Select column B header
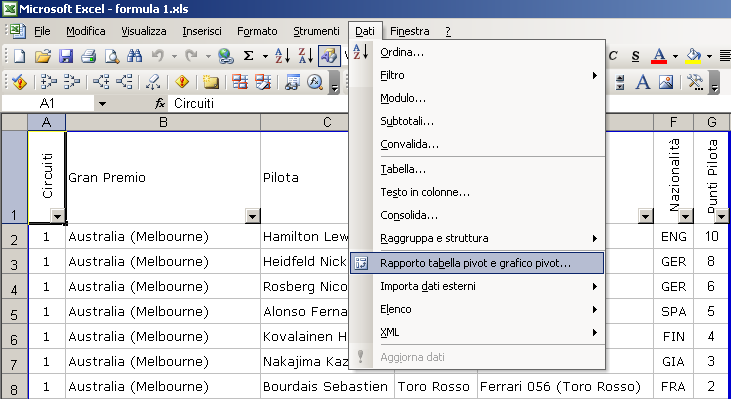The width and height of the screenshot is (731, 399). click(x=163, y=123)
